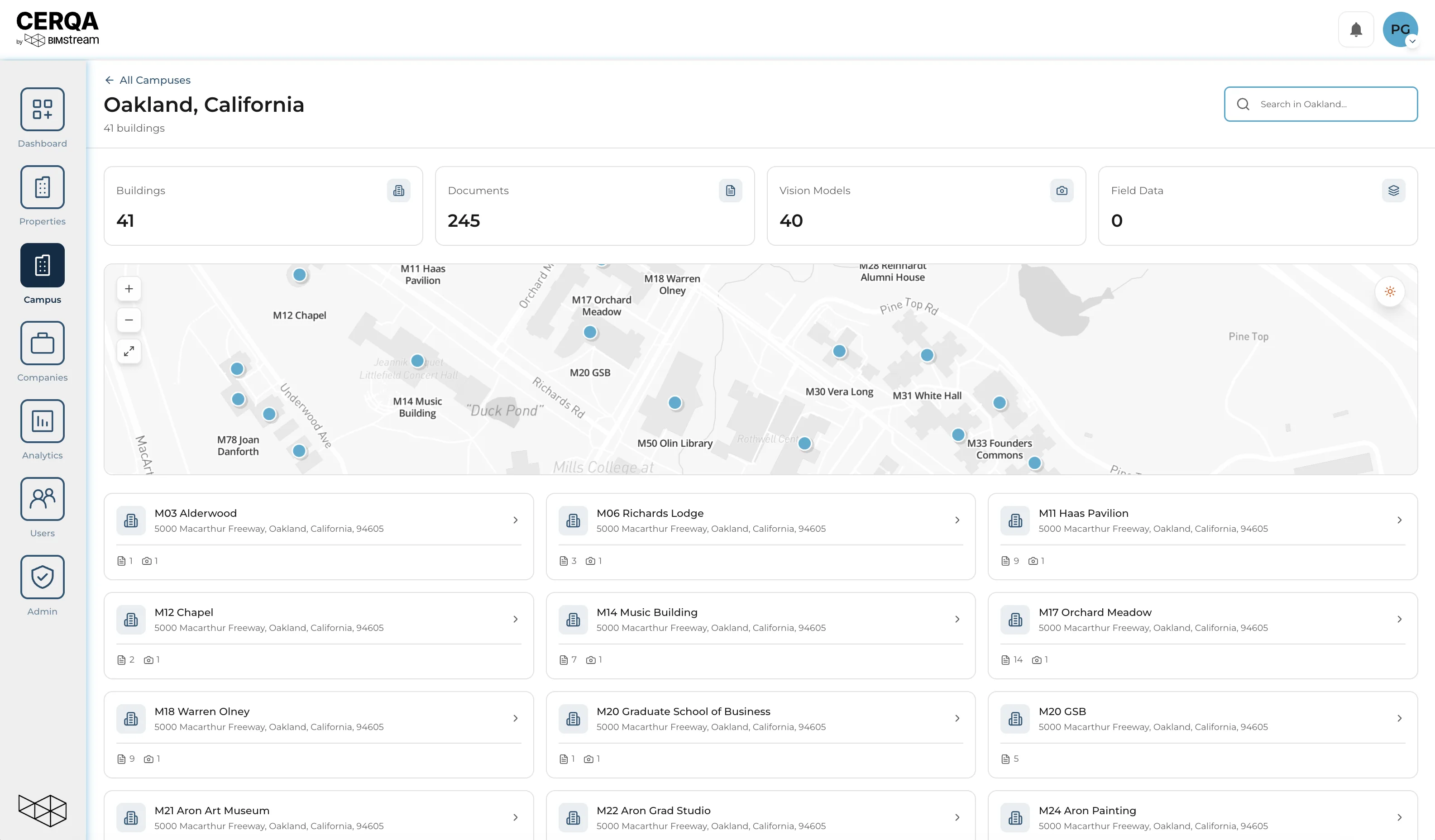Screen dimensions: 1435x840
Task: Open M14 Music Building card chevron
Action: click(x=957, y=619)
